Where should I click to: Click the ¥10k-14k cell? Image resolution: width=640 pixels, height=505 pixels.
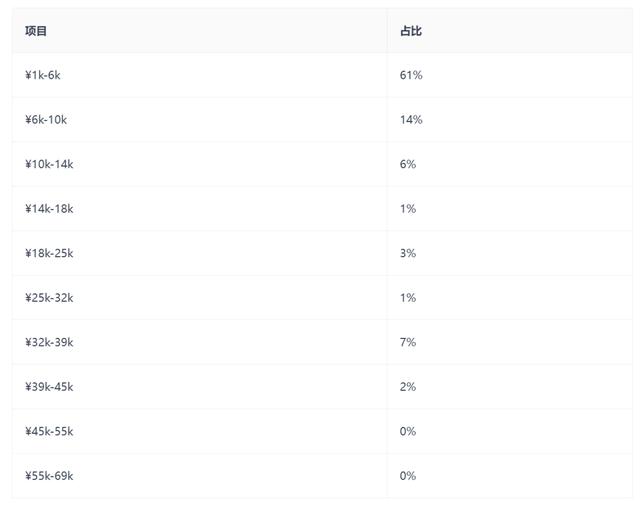click(49, 164)
